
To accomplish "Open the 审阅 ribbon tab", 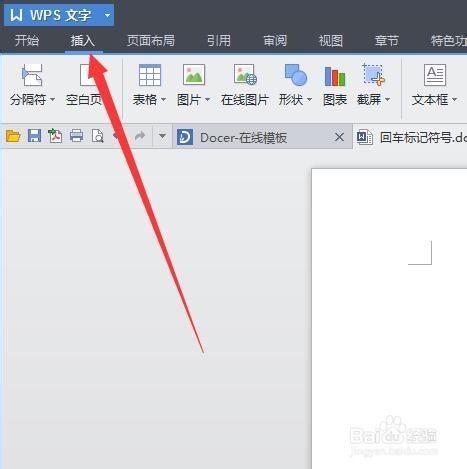I will tap(275, 41).
